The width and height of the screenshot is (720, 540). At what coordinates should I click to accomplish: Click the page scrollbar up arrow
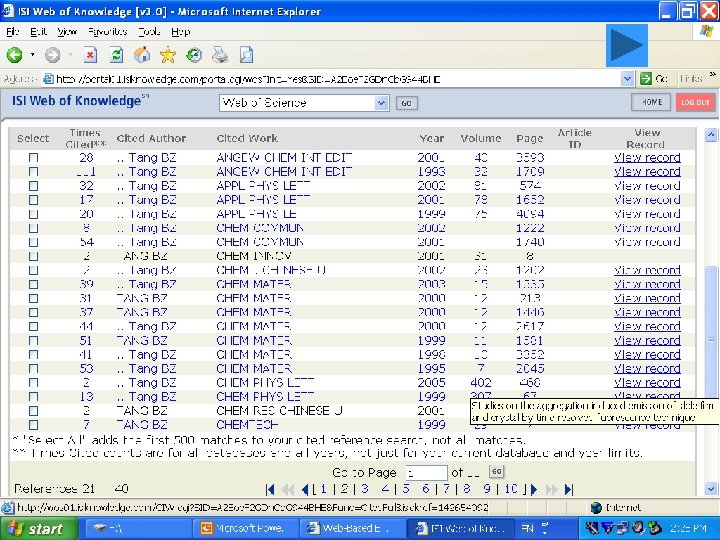(x=711, y=135)
